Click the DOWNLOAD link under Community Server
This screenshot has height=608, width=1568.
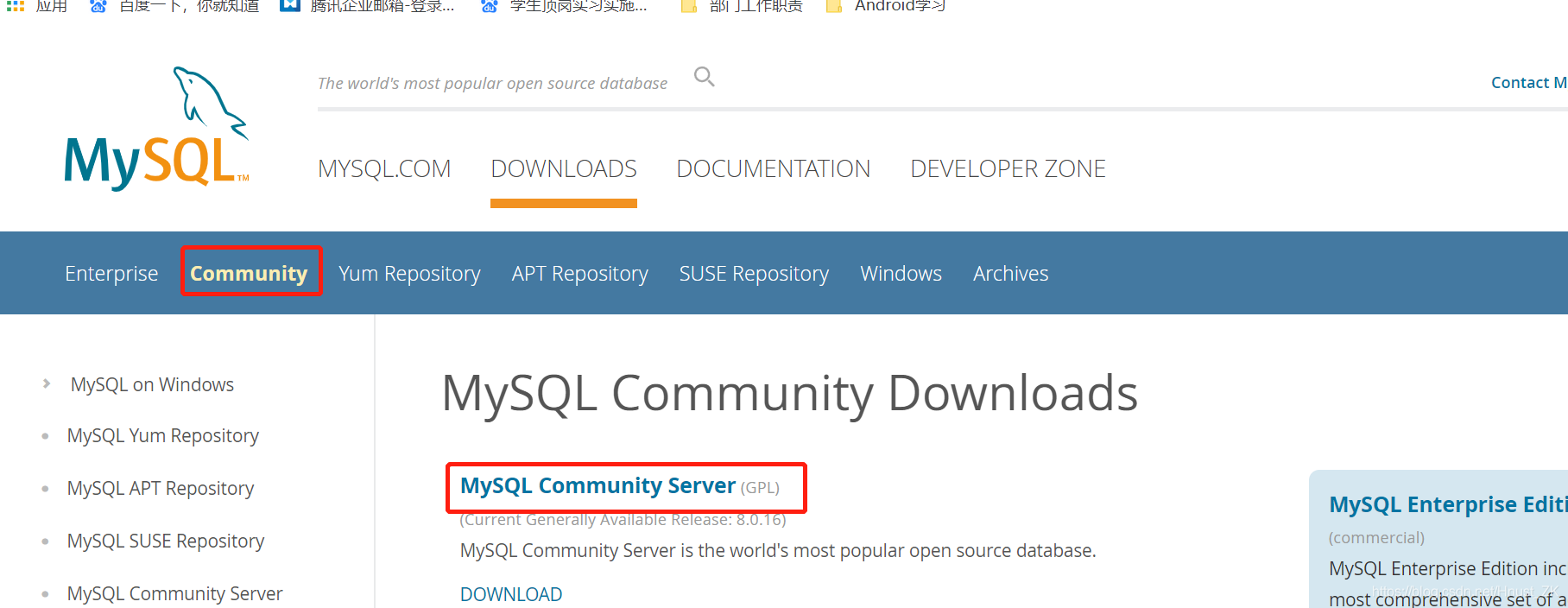coord(511,594)
